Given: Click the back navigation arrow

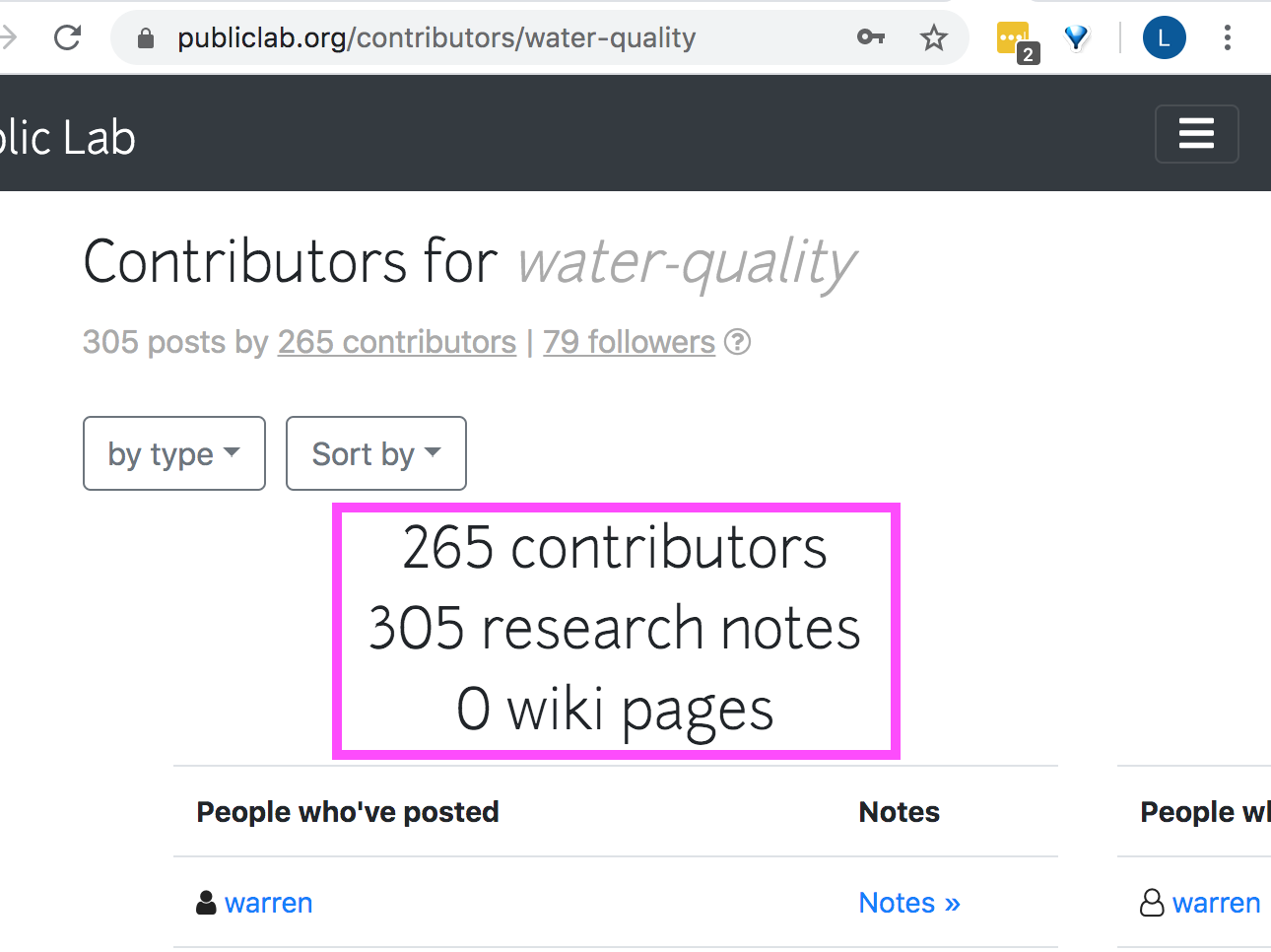Looking at the screenshot, I should tap(8, 37).
